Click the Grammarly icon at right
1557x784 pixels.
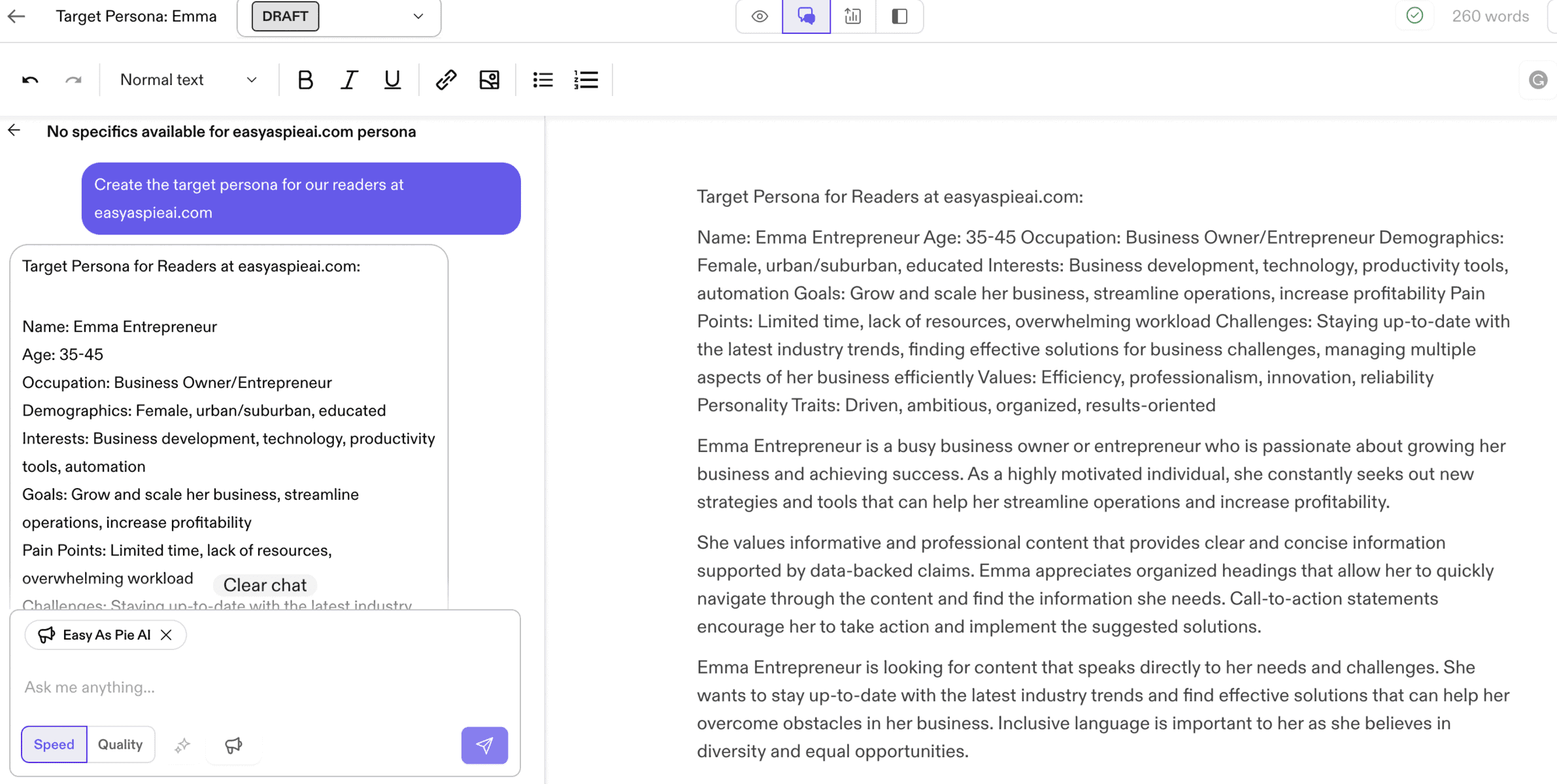click(1537, 80)
